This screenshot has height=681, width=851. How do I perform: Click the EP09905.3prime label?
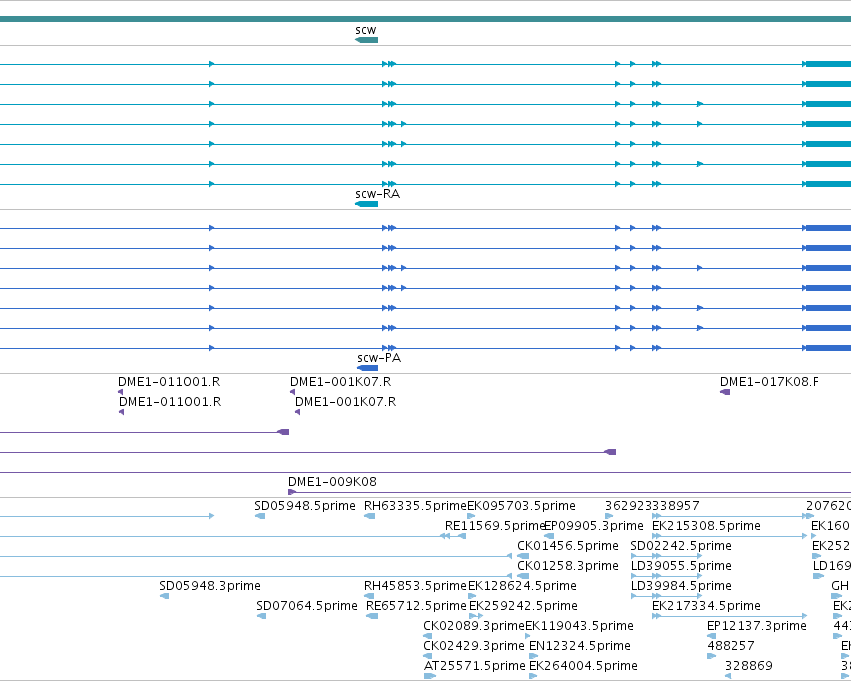(594, 526)
